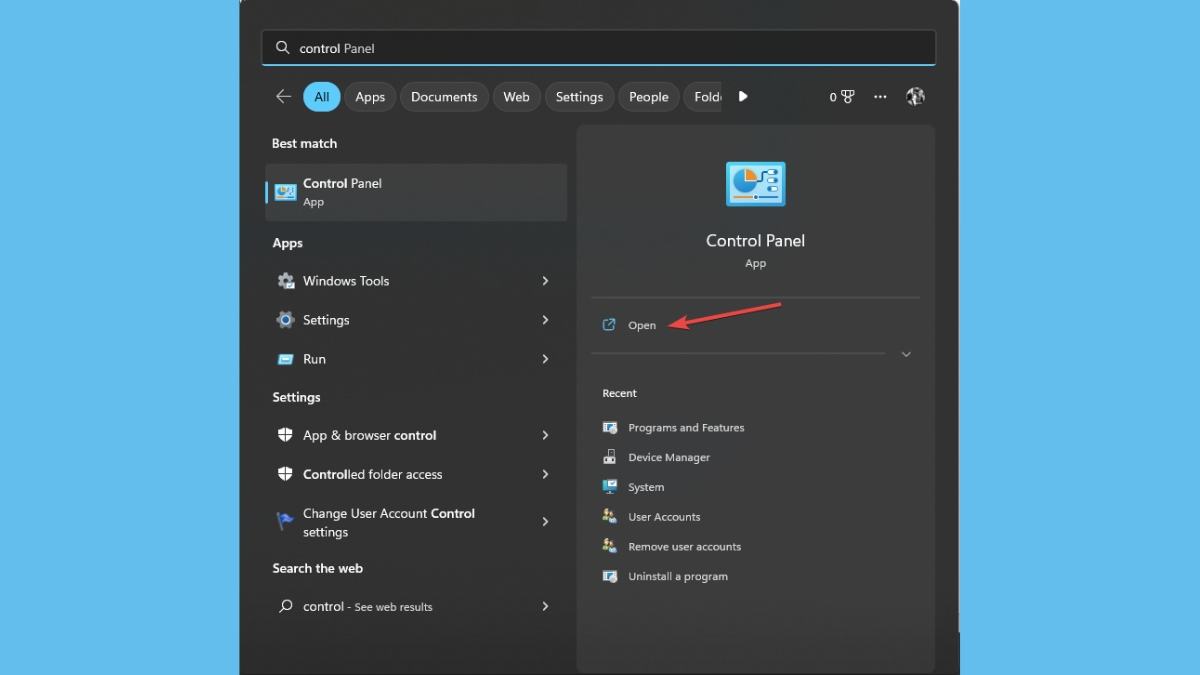Screen dimensions: 1200x675
Task: Expand Windows Tools with its chevron
Action: click(545, 281)
